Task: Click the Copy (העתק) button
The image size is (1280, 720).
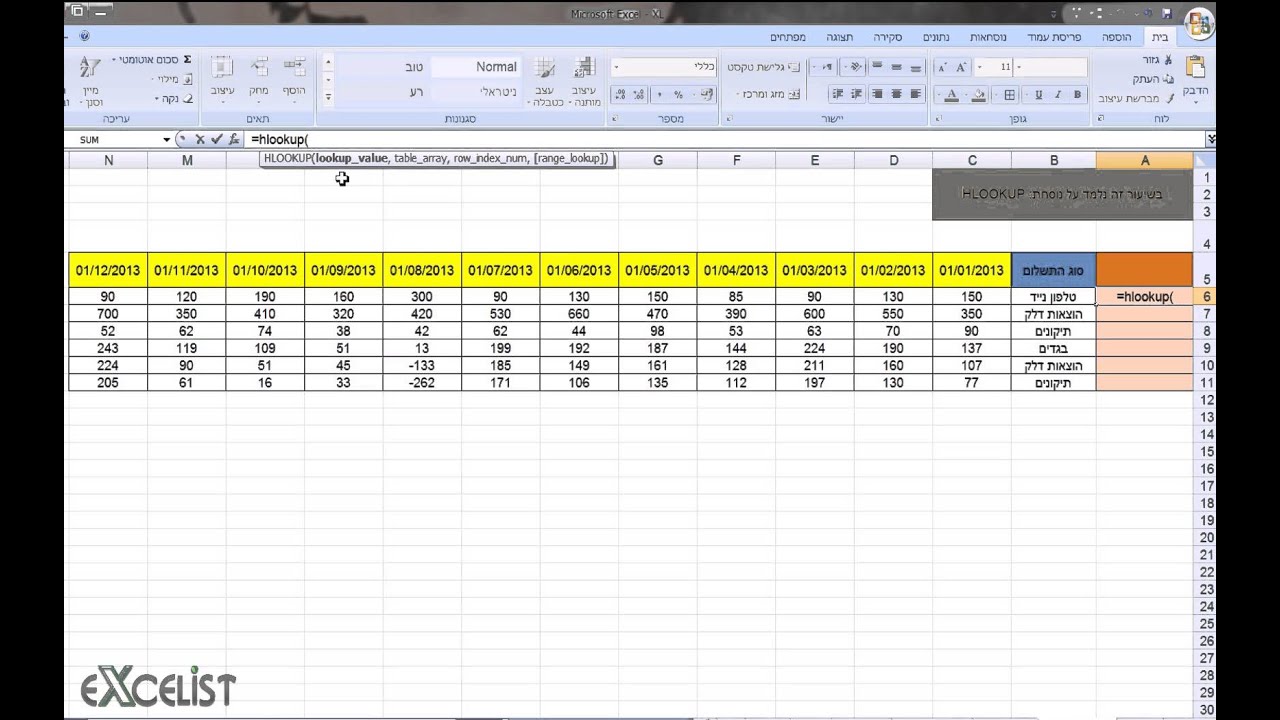Action: coord(1153,79)
